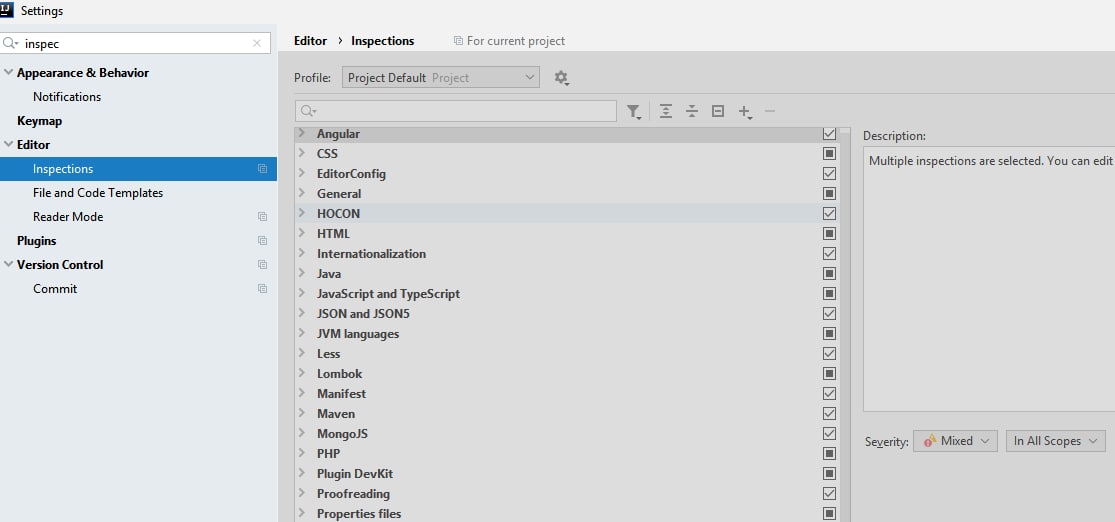Click the inspections list vertical scrollbar
The image size is (1115, 522).
[845, 324]
